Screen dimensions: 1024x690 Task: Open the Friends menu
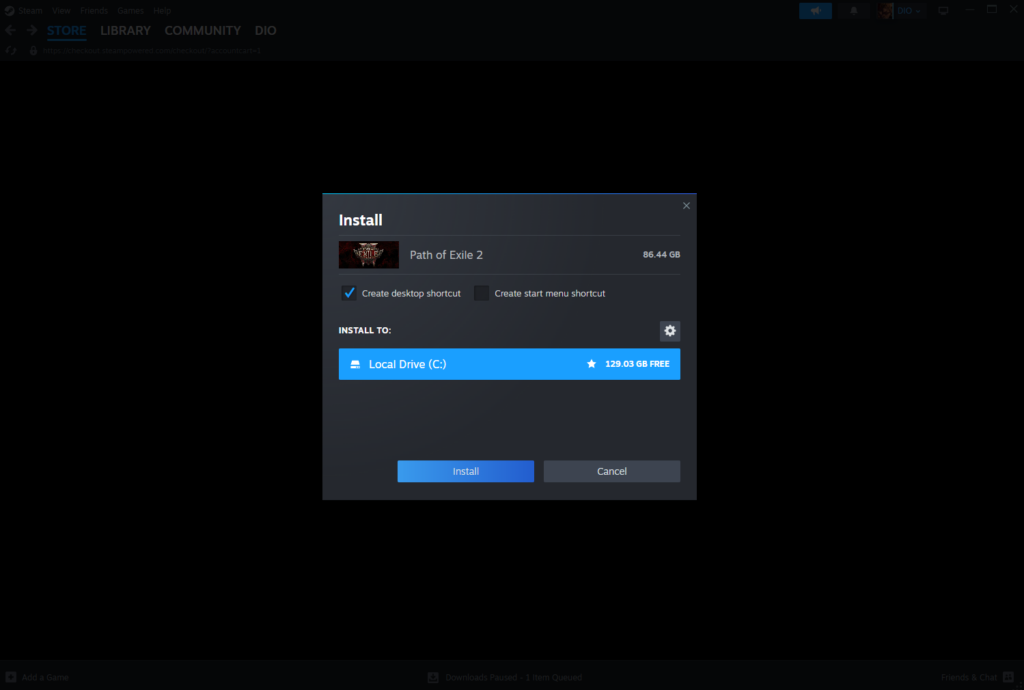[x=93, y=10]
